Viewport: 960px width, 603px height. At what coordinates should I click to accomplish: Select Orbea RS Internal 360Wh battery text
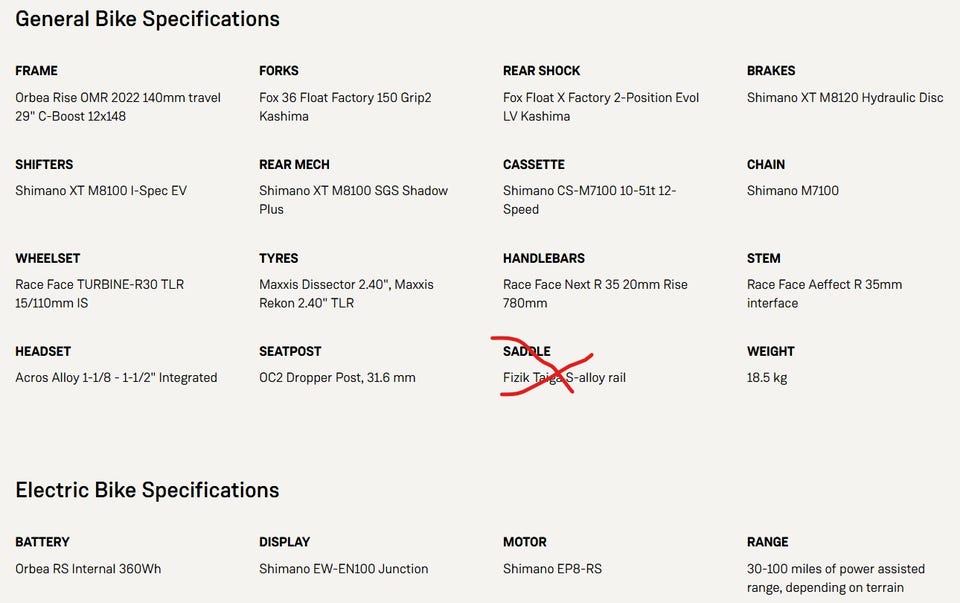(88, 569)
